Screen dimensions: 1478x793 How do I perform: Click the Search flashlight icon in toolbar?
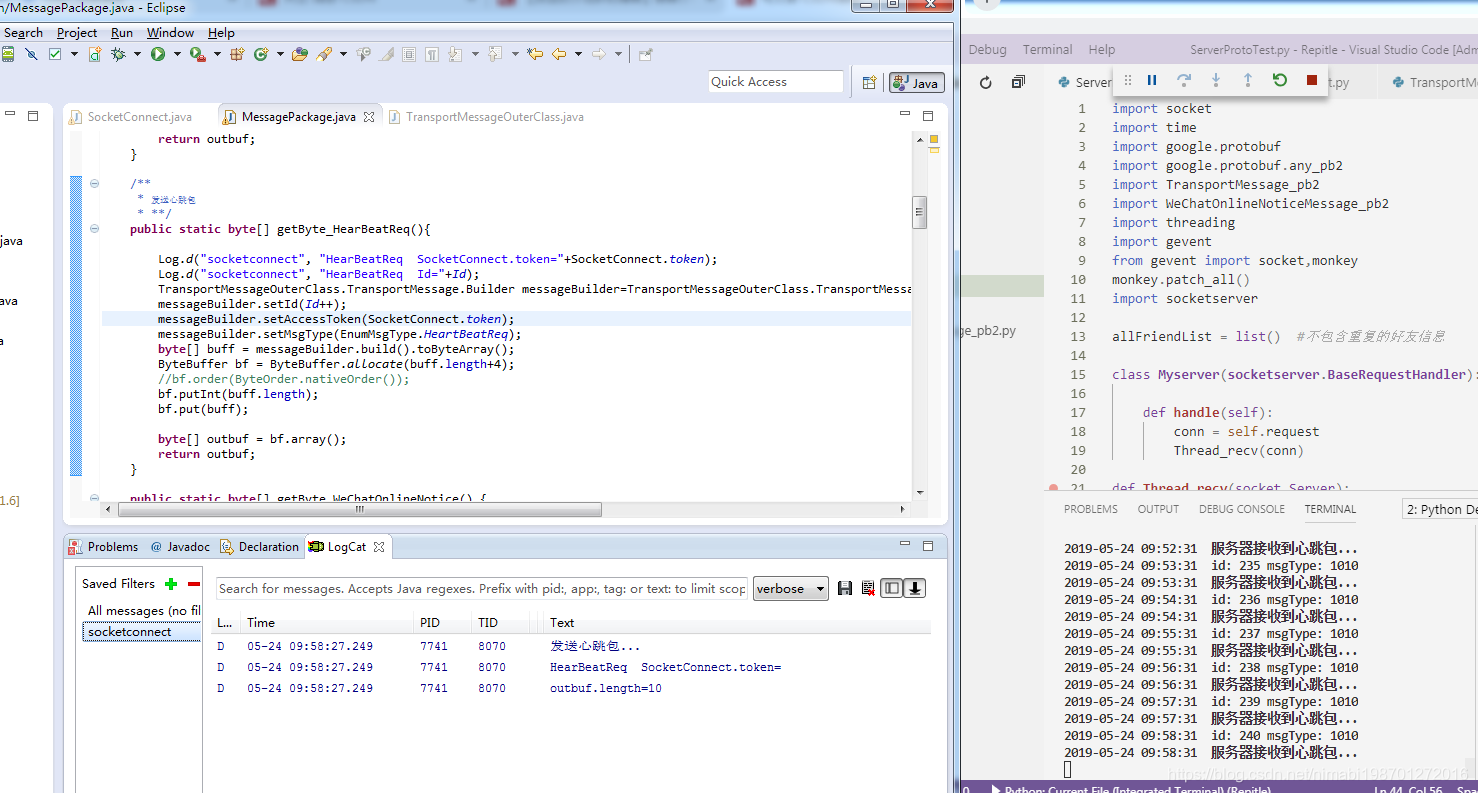(323, 54)
